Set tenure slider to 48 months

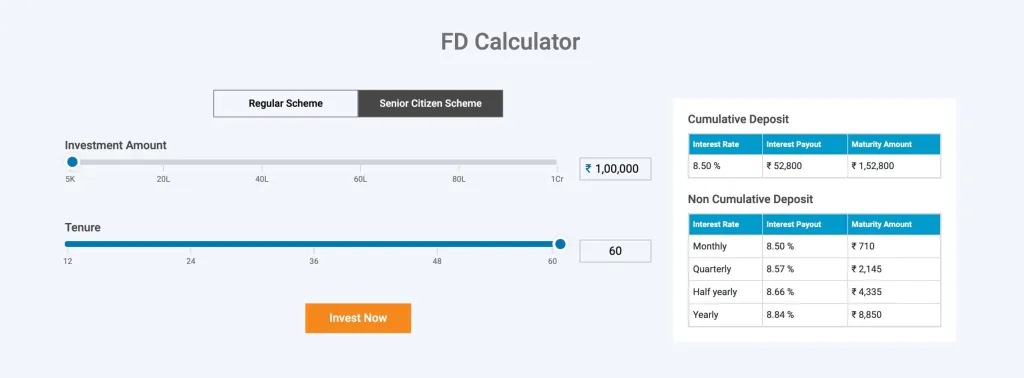[x=437, y=244]
